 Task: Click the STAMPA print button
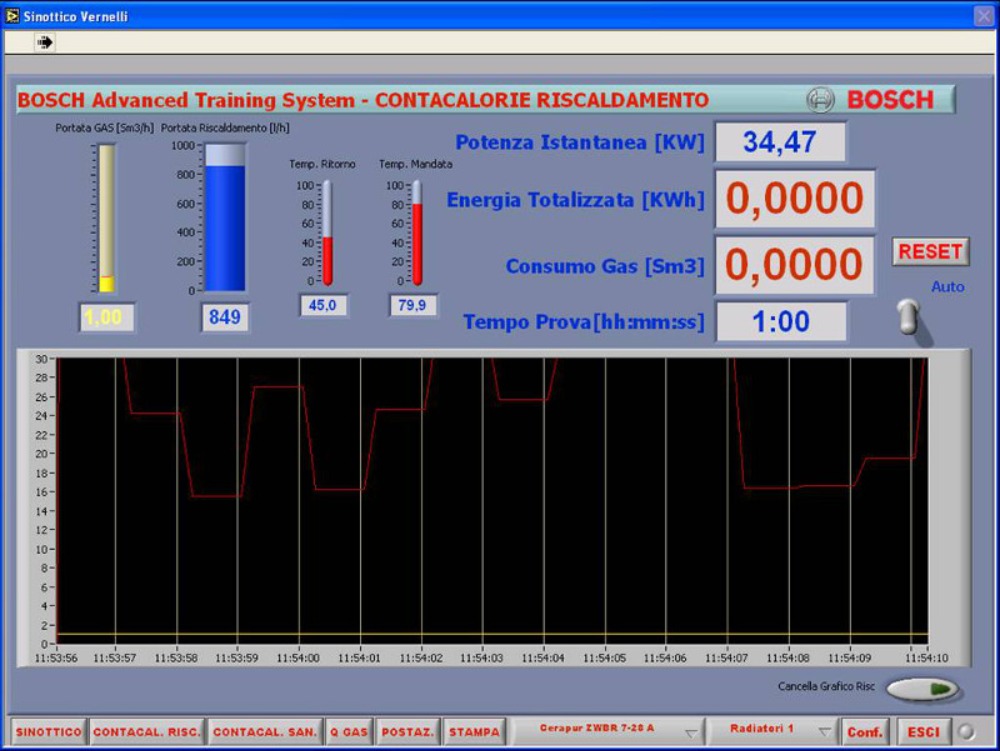[474, 732]
